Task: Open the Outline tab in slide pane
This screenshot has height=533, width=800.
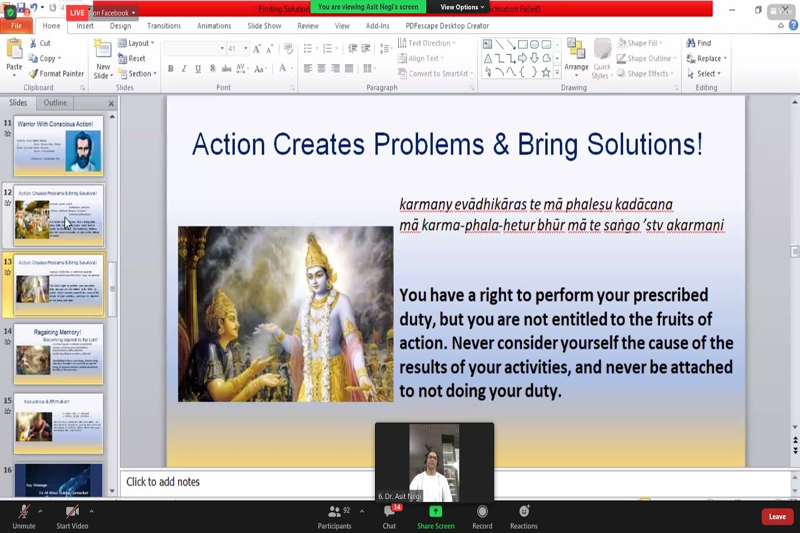Action: (x=55, y=103)
